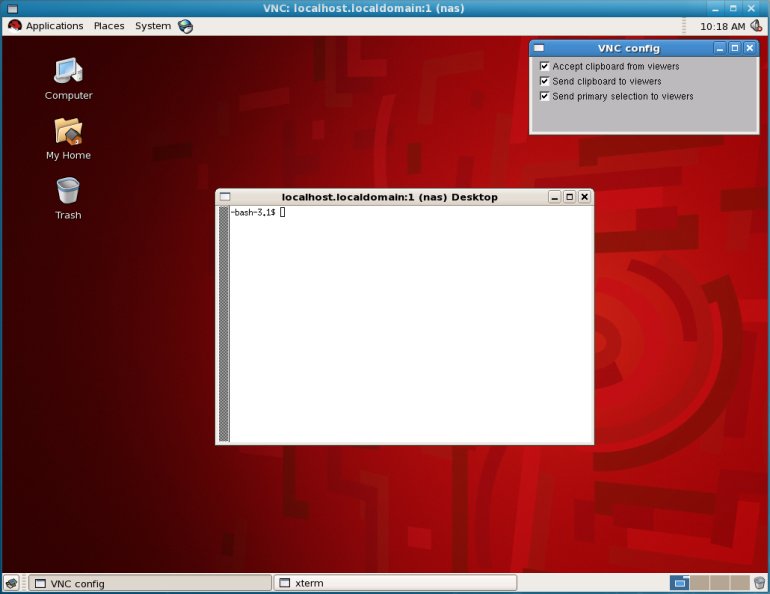Uncheck Send clipboard to viewers
This screenshot has width=770, height=594.
(x=544, y=81)
